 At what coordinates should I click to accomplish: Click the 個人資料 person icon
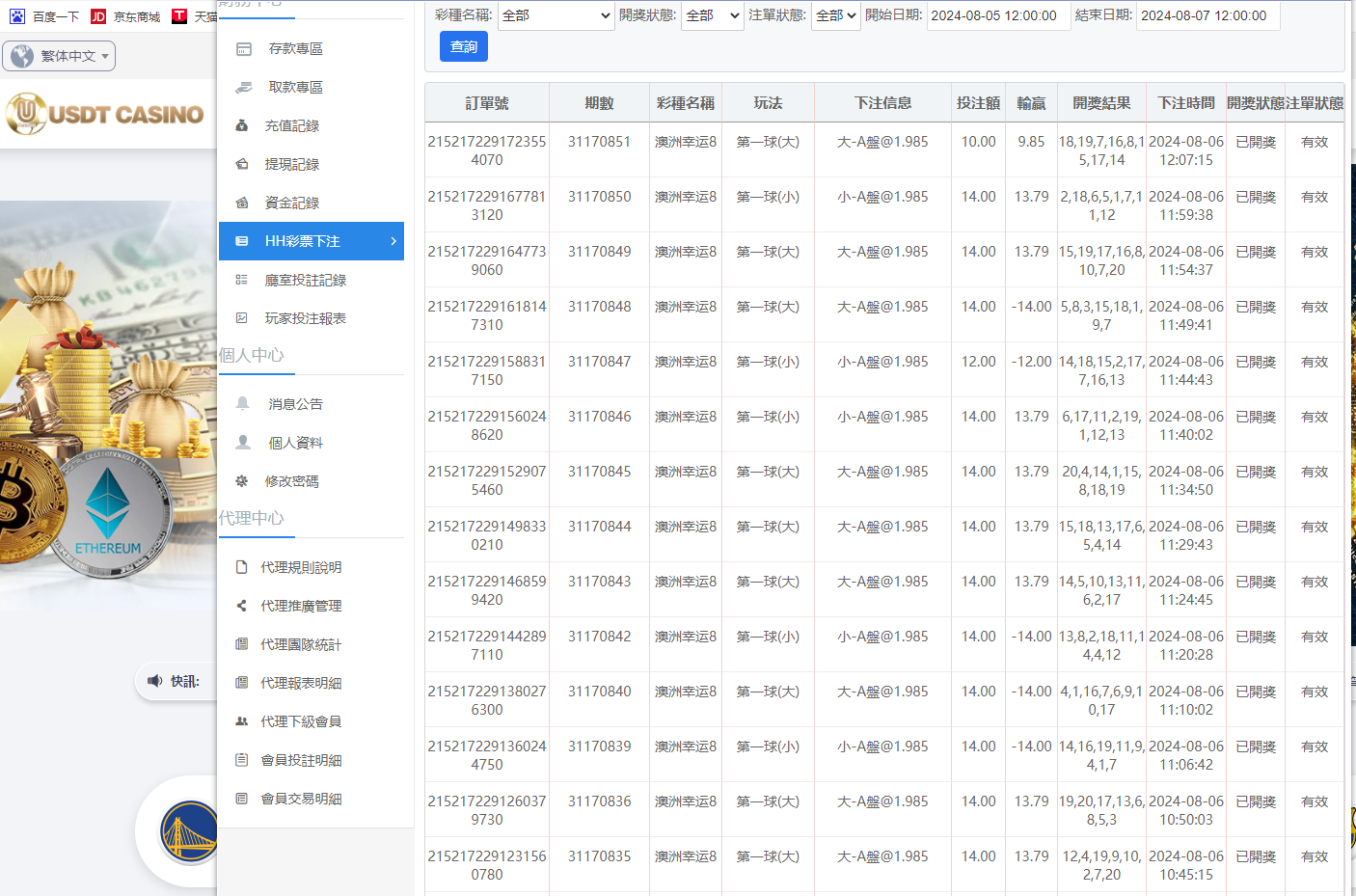click(x=244, y=442)
